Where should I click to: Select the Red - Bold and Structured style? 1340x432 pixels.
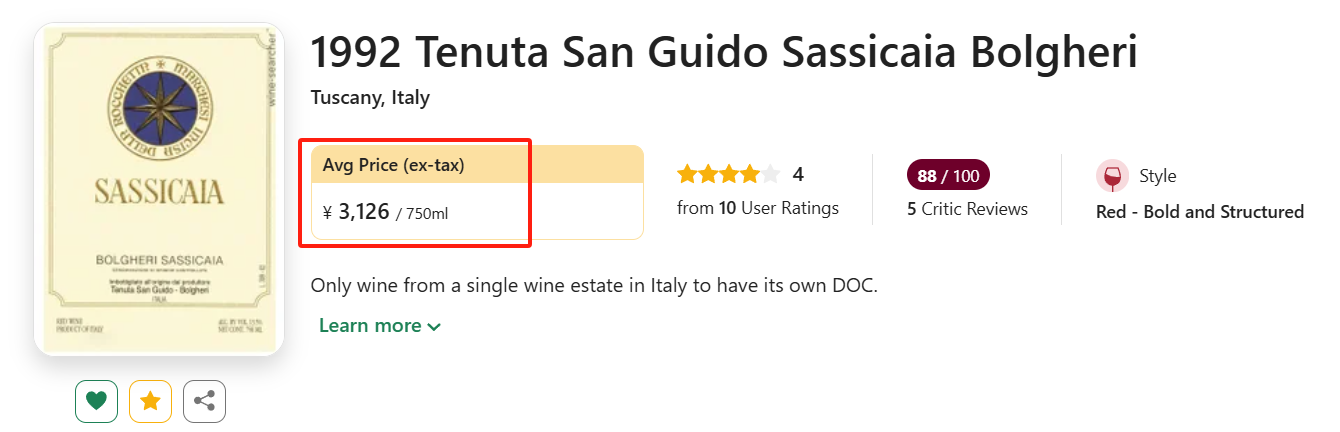pyautogui.click(x=1200, y=212)
